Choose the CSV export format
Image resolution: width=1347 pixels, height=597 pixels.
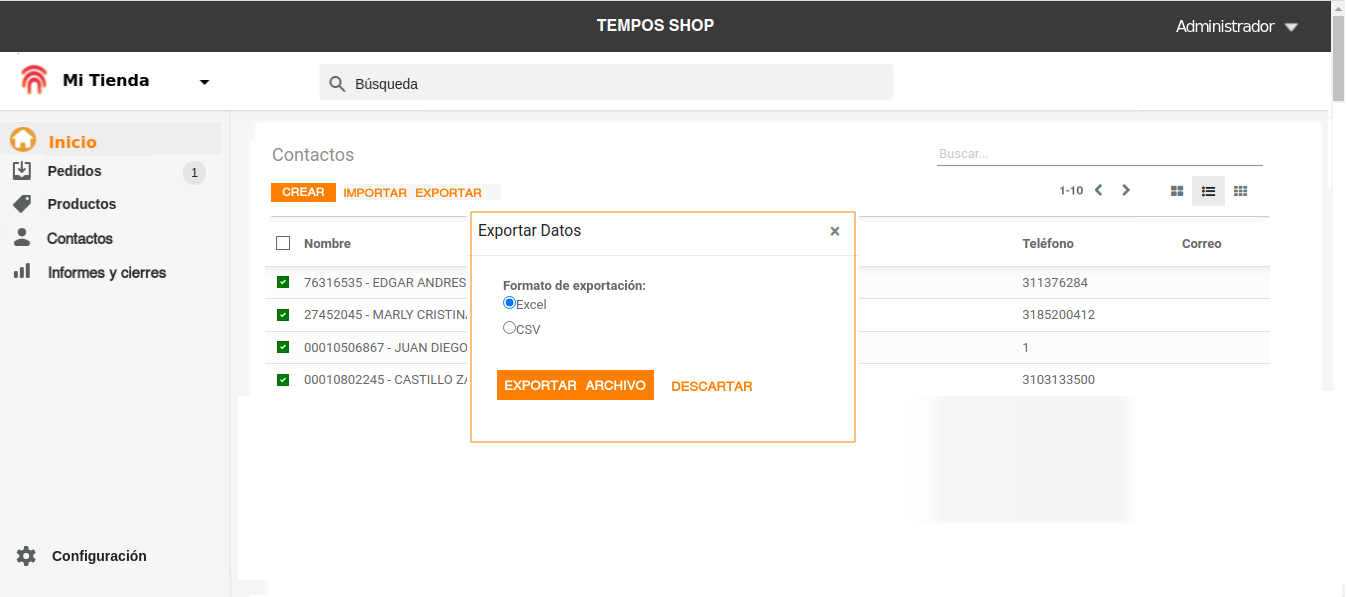tap(510, 327)
